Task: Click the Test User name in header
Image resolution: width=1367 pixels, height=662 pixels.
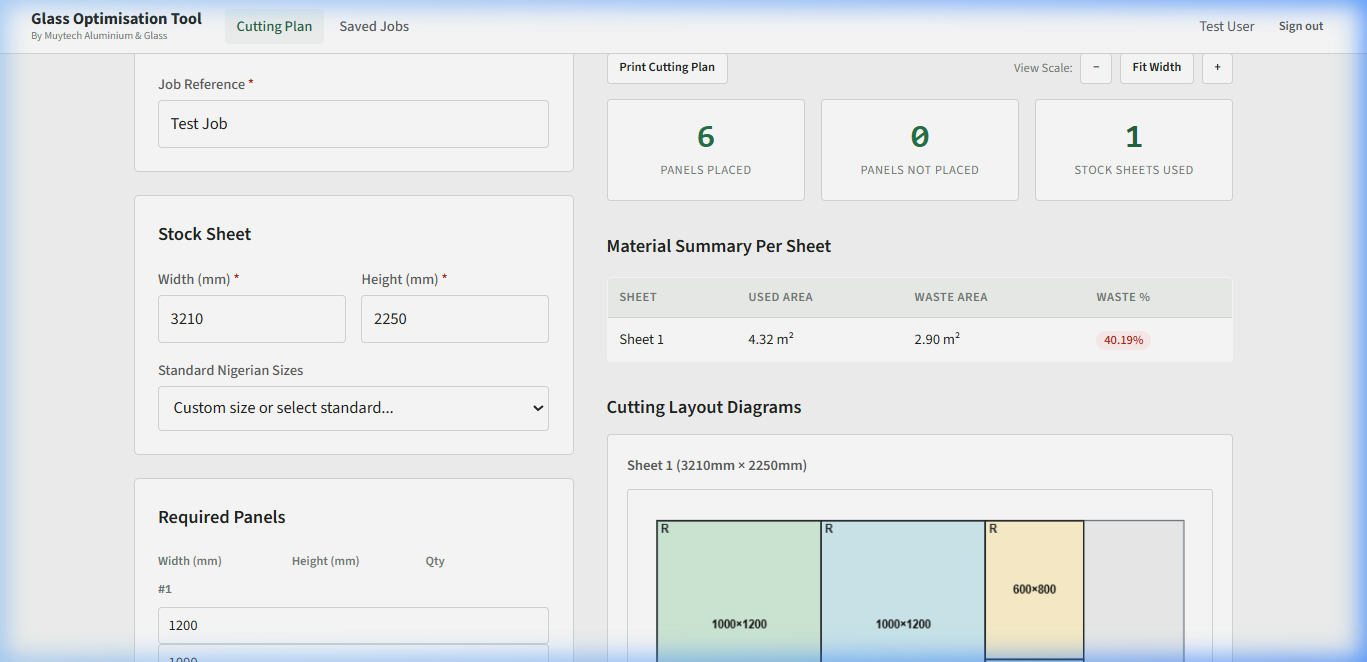Action: [1227, 26]
